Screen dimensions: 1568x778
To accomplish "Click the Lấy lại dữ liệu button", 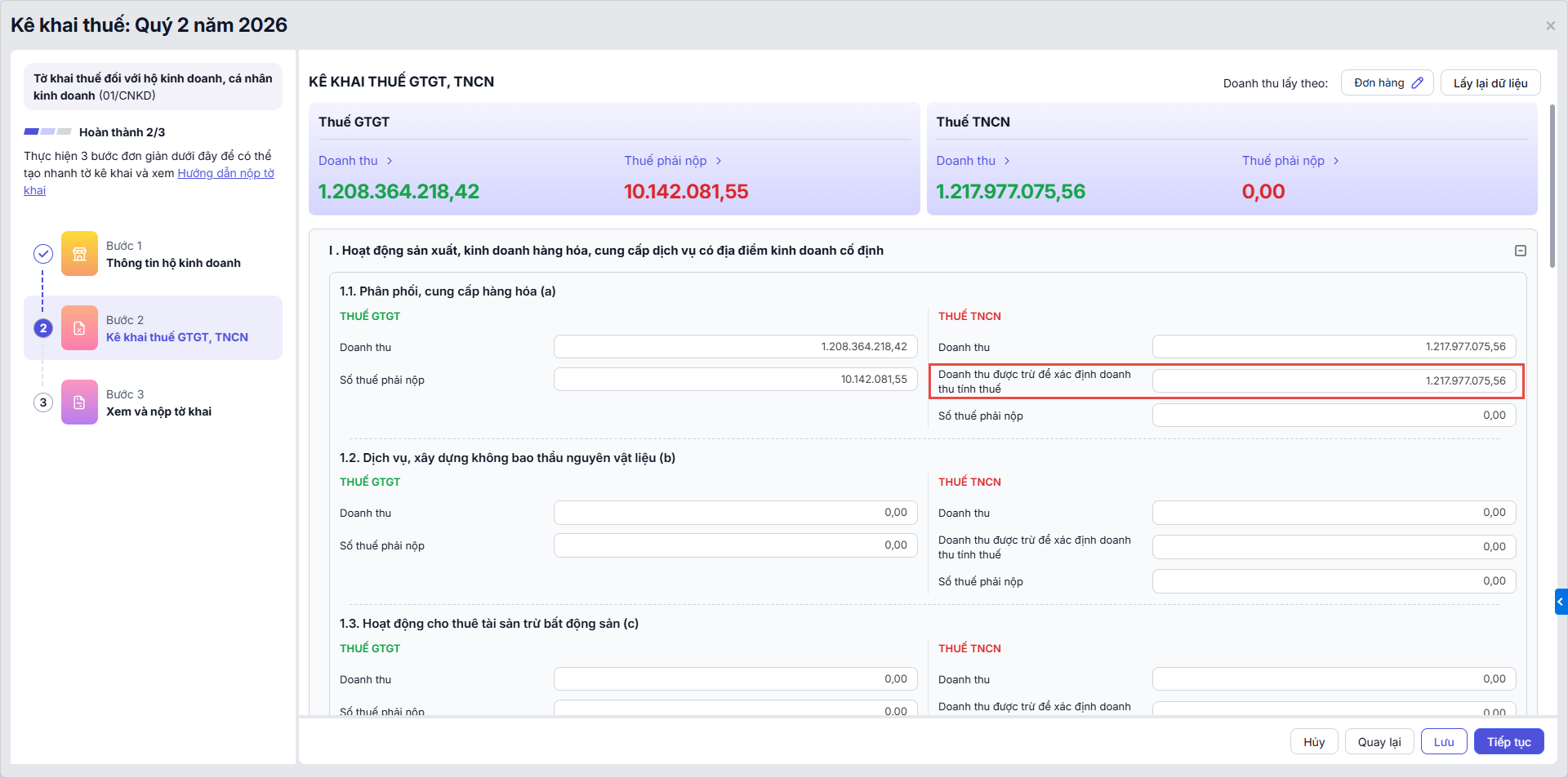I will [x=1490, y=82].
